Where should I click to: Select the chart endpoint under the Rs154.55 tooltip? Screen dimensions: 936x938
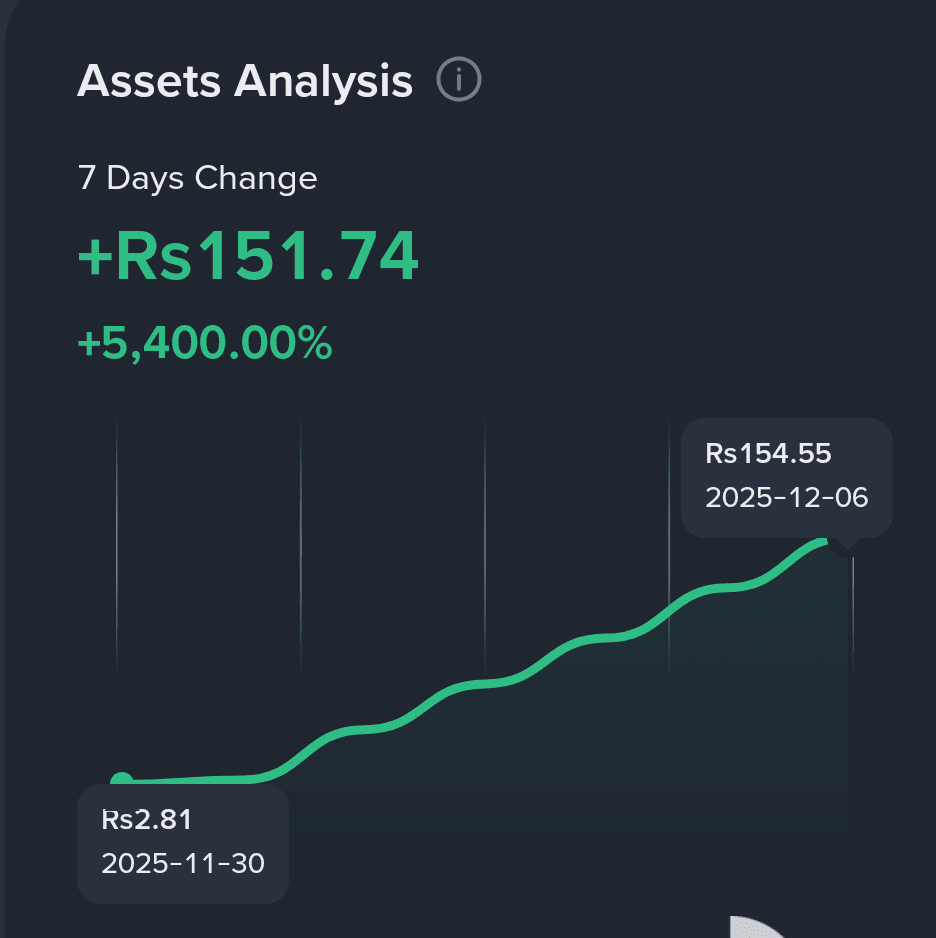(828, 541)
